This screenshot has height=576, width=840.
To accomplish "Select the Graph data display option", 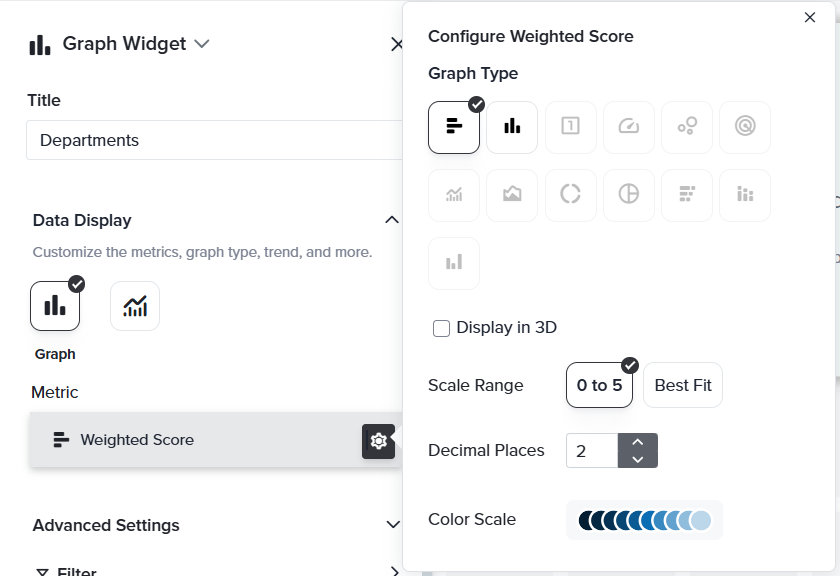I will (55, 306).
